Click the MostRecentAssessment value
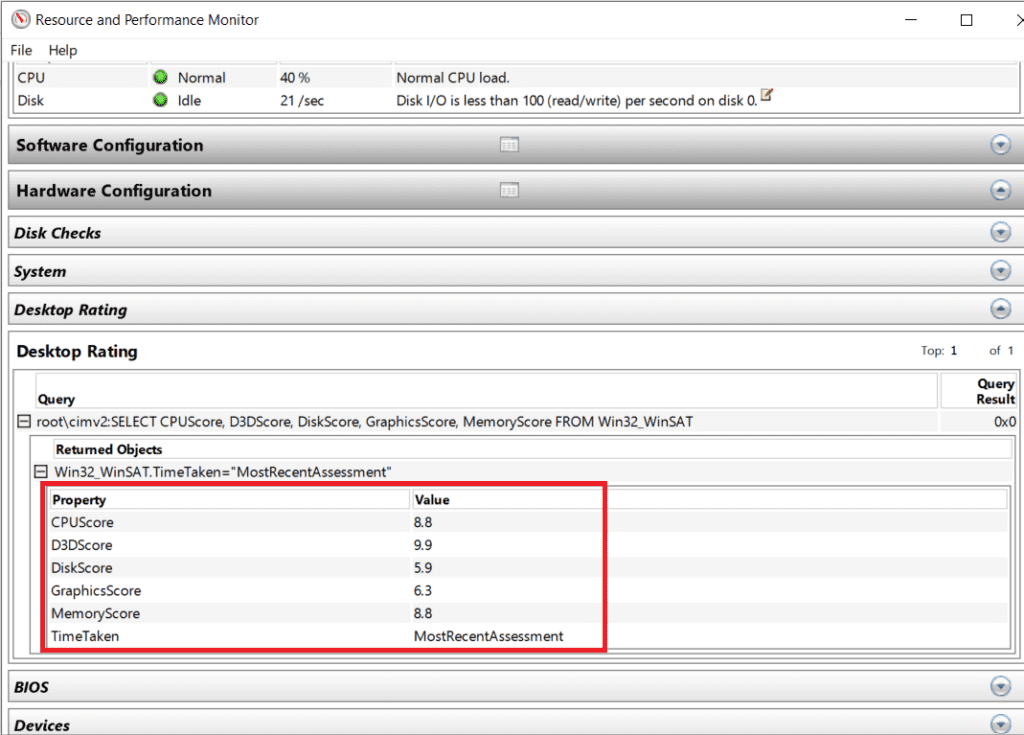This screenshot has width=1024, height=735. (488, 636)
